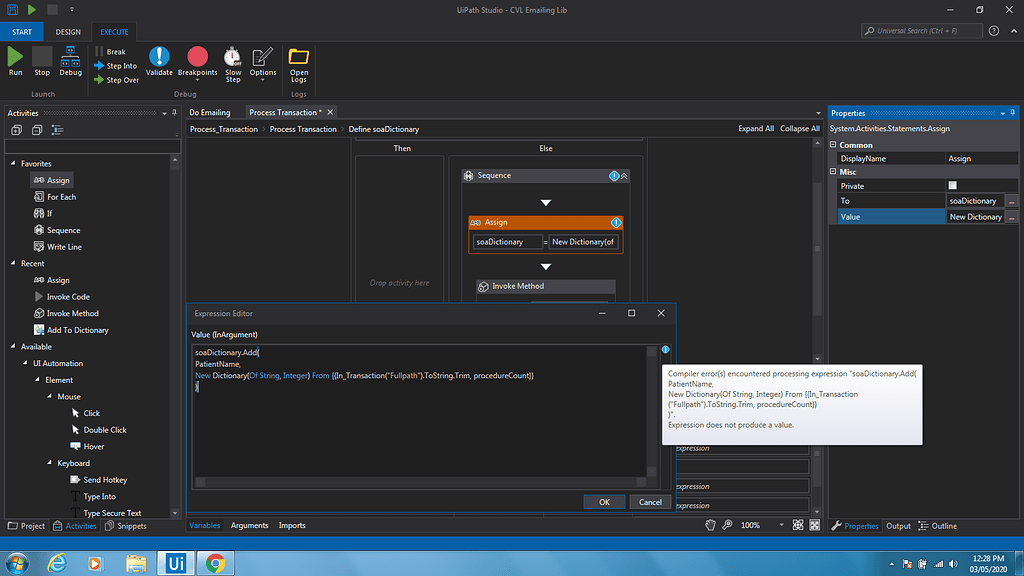Click OK in Expression Editor
The image size is (1024, 576).
(604, 502)
